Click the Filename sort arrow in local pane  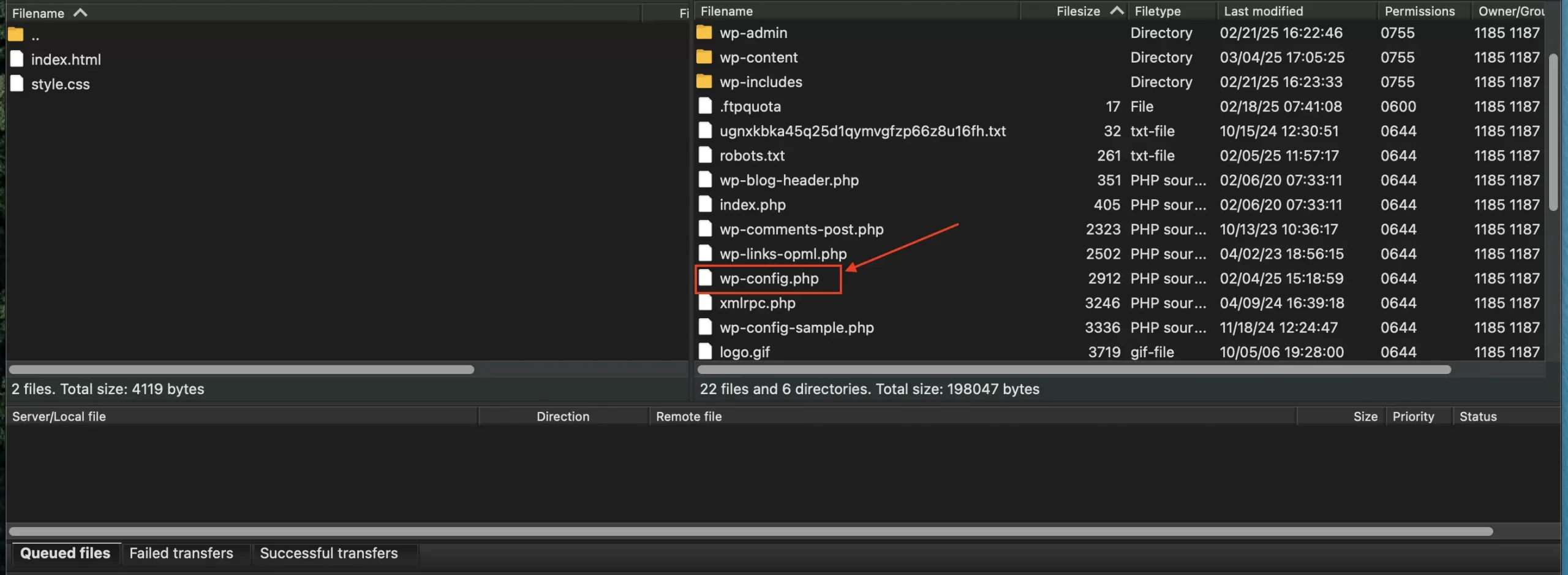(x=80, y=12)
